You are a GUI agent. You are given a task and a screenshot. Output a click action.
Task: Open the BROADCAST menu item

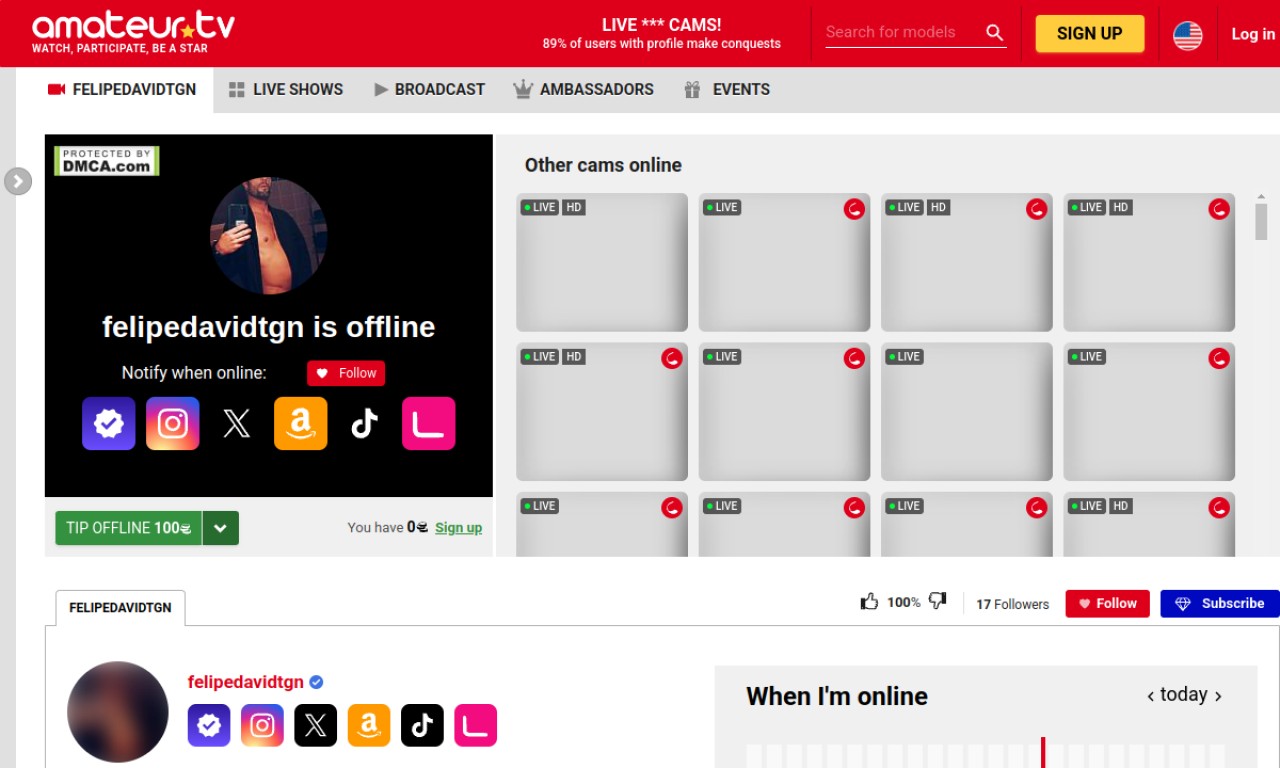click(429, 89)
